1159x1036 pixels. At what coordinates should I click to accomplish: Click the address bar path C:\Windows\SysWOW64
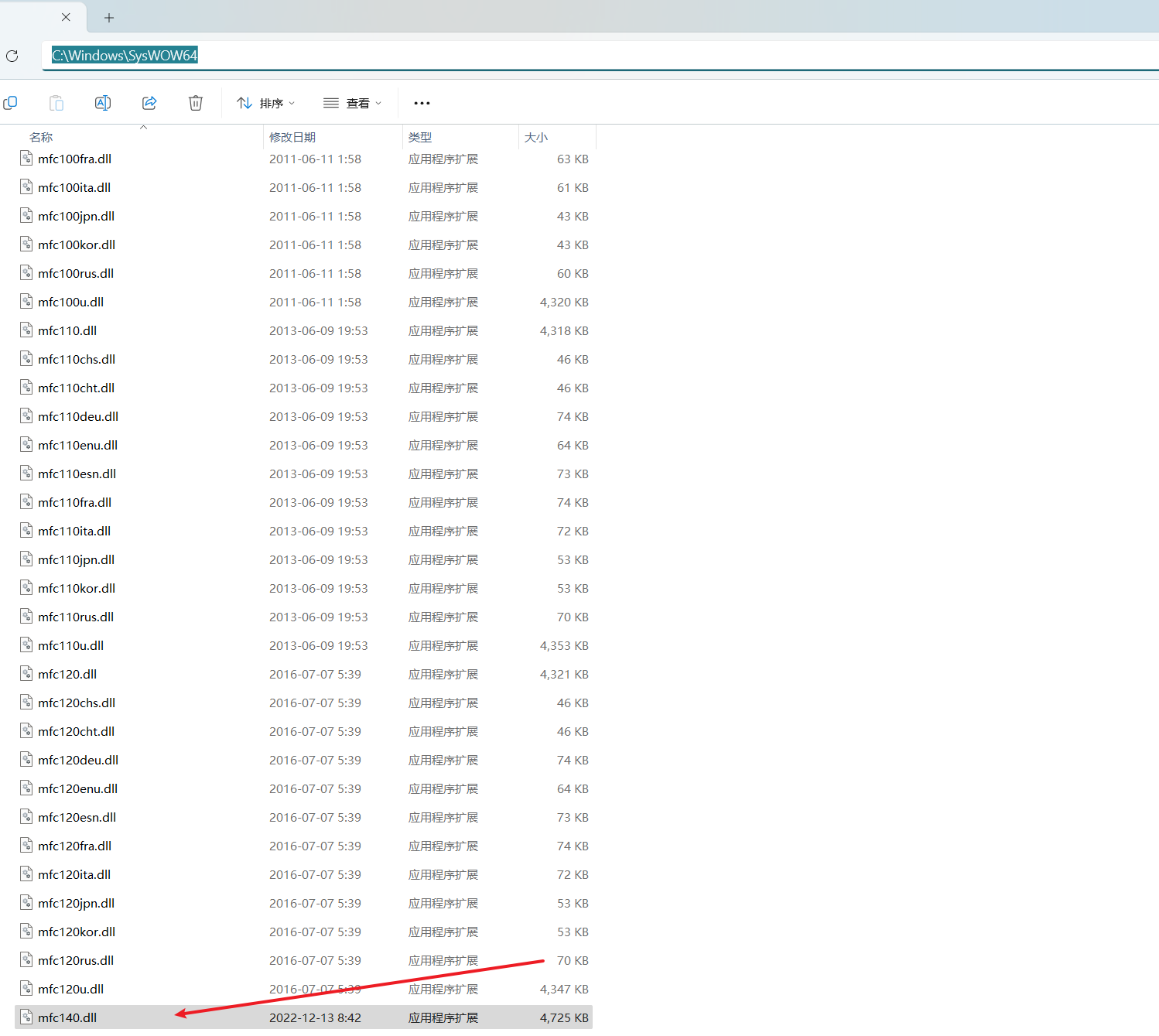[x=125, y=56]
